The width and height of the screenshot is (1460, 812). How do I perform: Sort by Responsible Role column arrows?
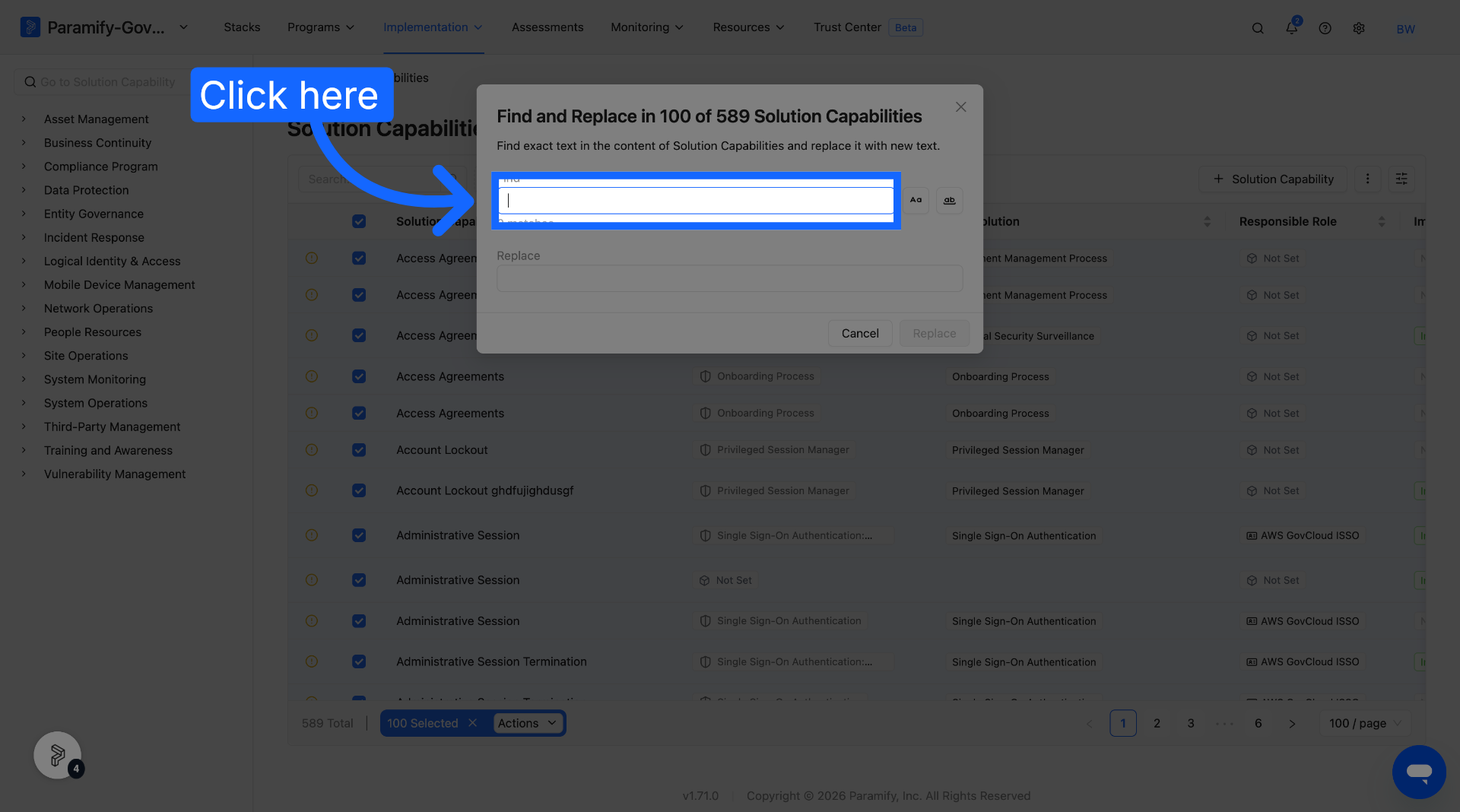(1382, 221)
